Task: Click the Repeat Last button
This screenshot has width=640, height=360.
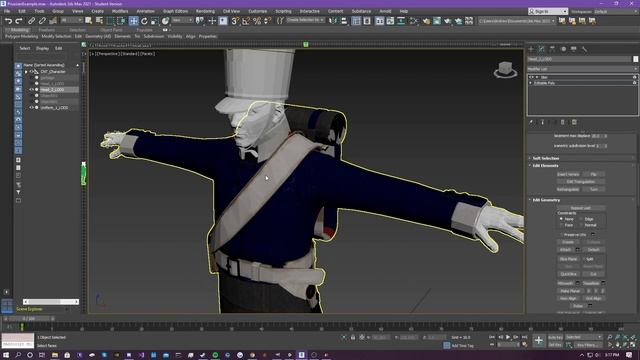Action: [581, 208]
